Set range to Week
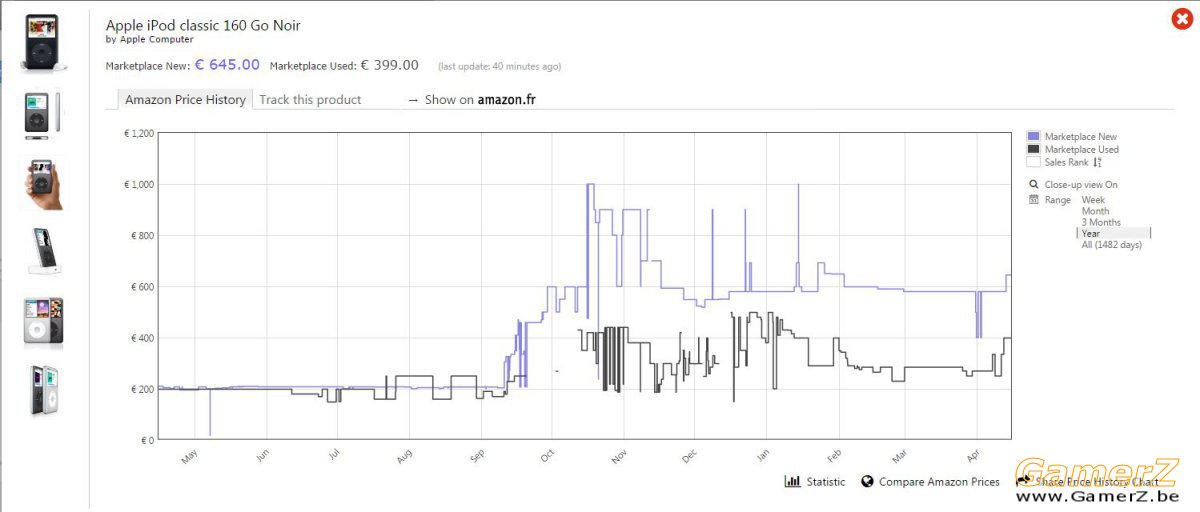1200x512 pixels. tap(1093, 200)
